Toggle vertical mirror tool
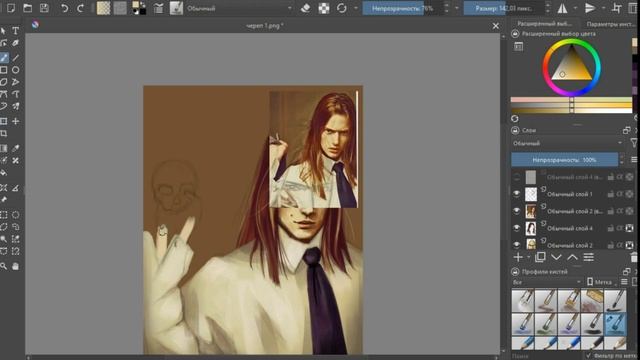 (590, 8)
